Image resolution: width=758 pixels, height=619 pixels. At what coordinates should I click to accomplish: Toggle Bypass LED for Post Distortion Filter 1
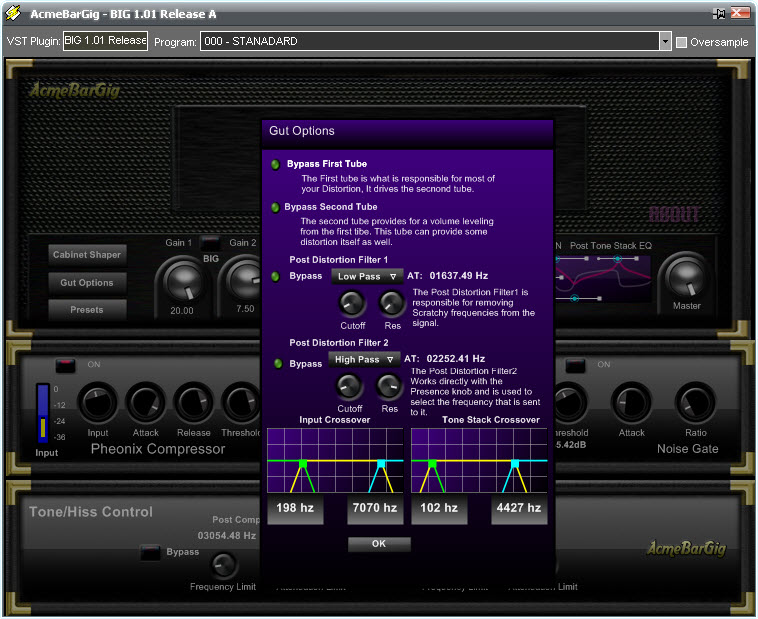[276, 277]
